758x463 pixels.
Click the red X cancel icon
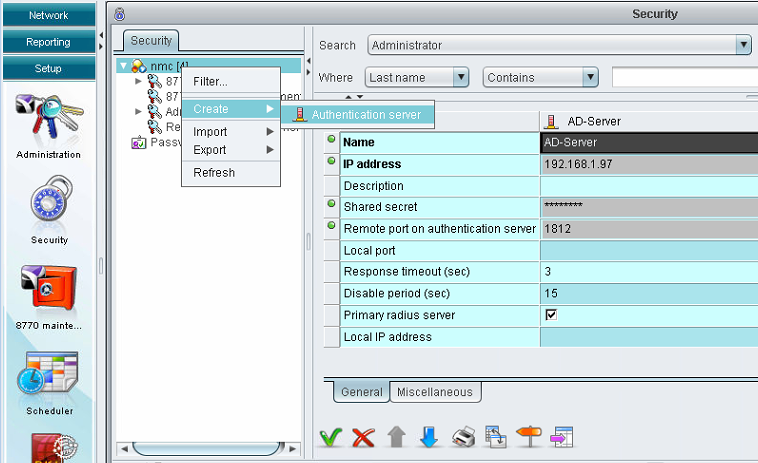point(364,438)
